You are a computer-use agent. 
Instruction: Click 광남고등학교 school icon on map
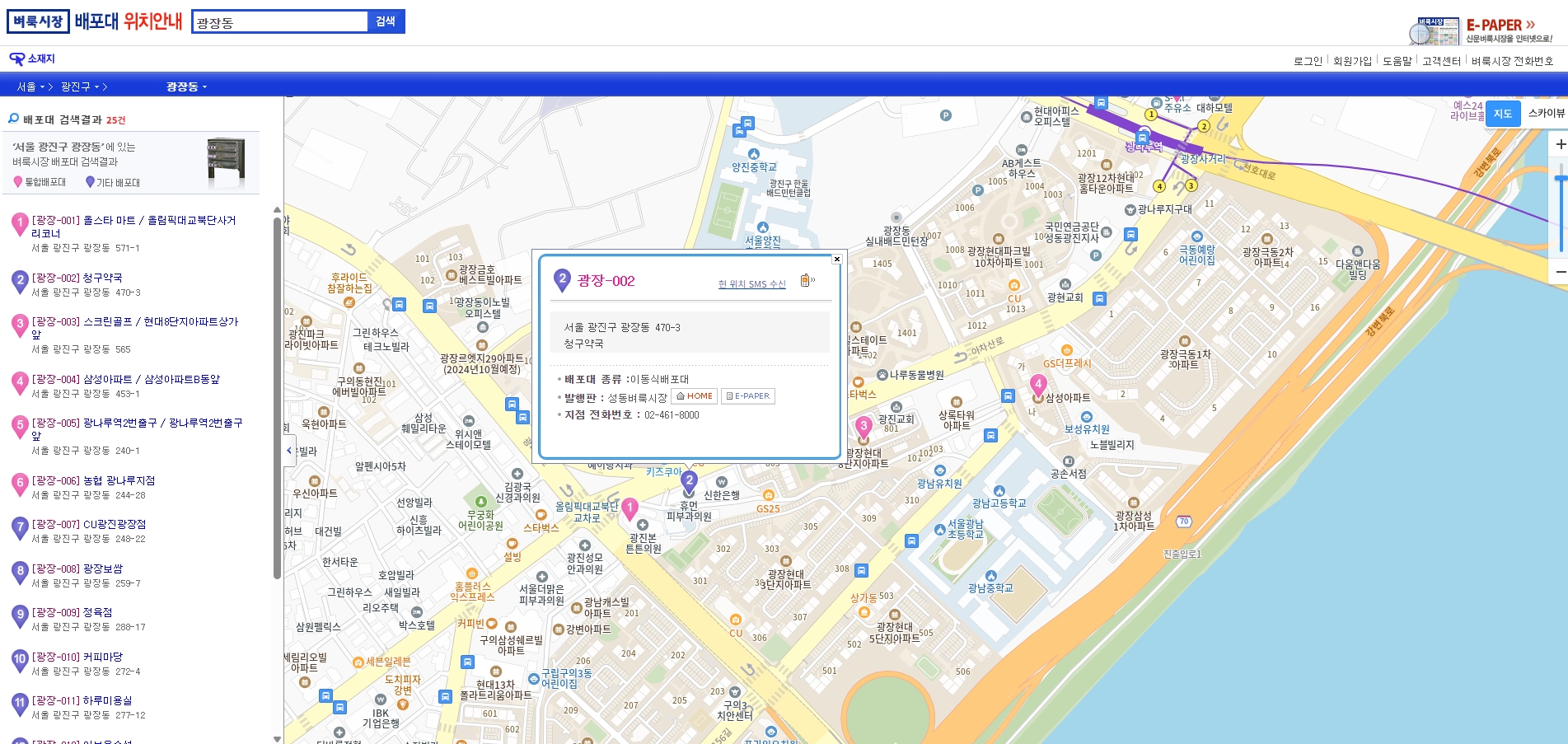coord(999,491)
